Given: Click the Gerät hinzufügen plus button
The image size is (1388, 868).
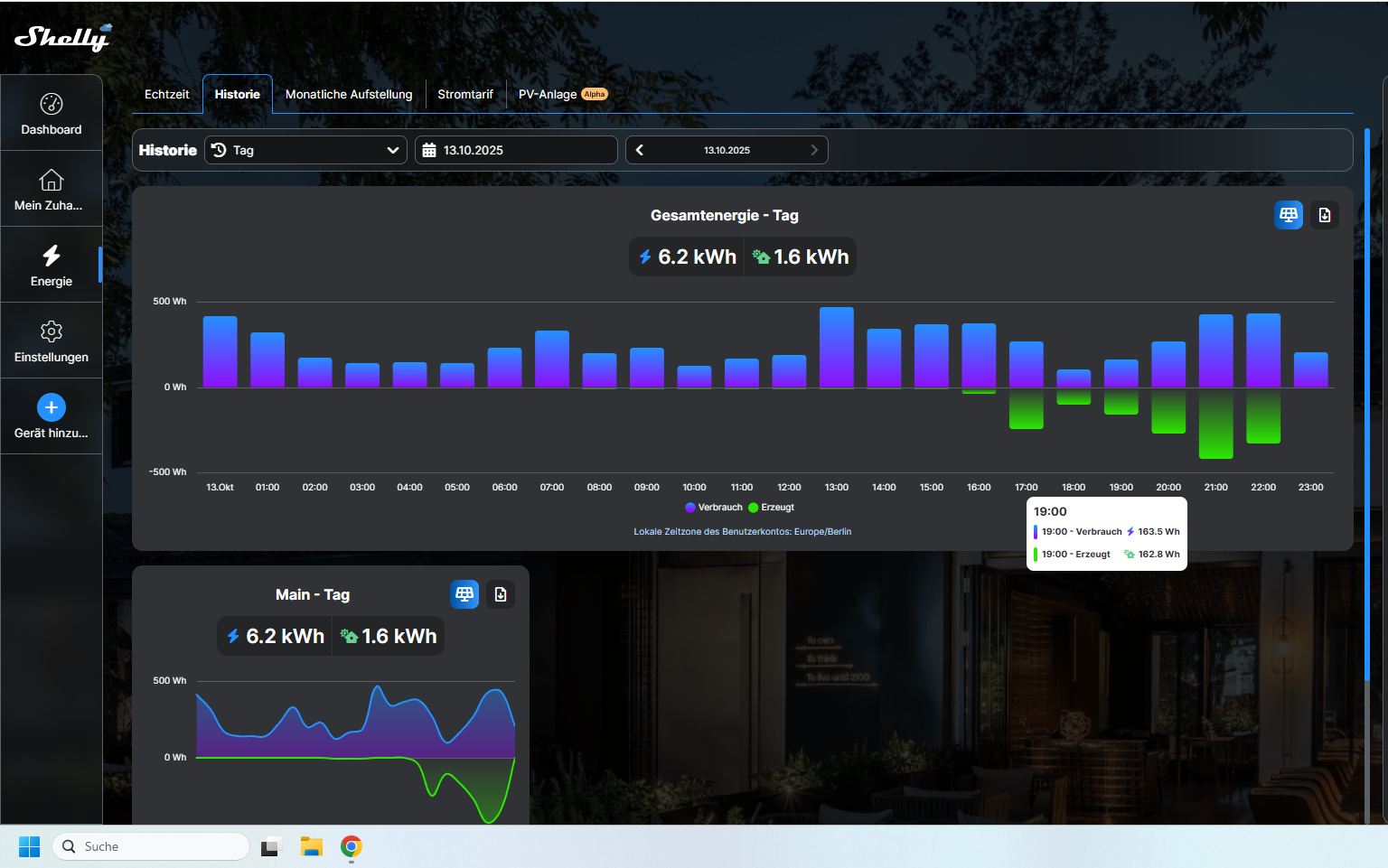Looking at the screenshot, I should click(52, 407).
